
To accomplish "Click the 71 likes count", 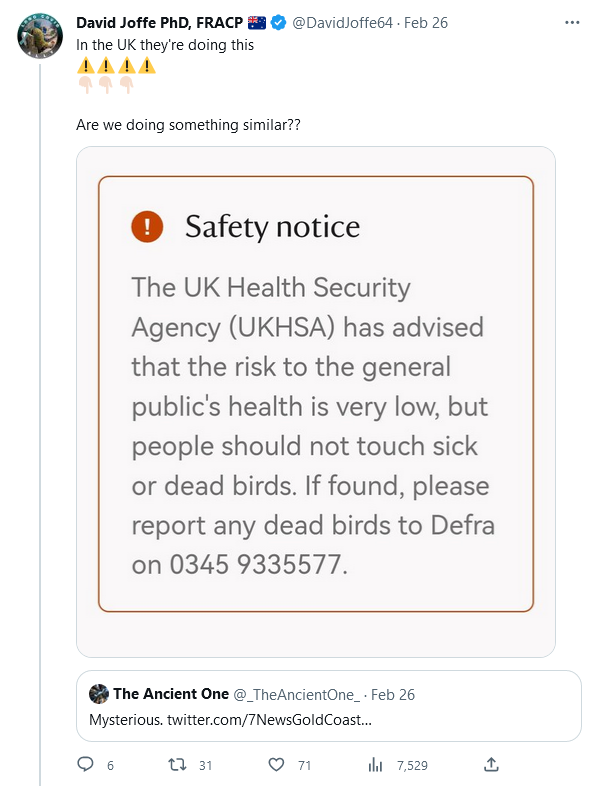I will (304, 765).
